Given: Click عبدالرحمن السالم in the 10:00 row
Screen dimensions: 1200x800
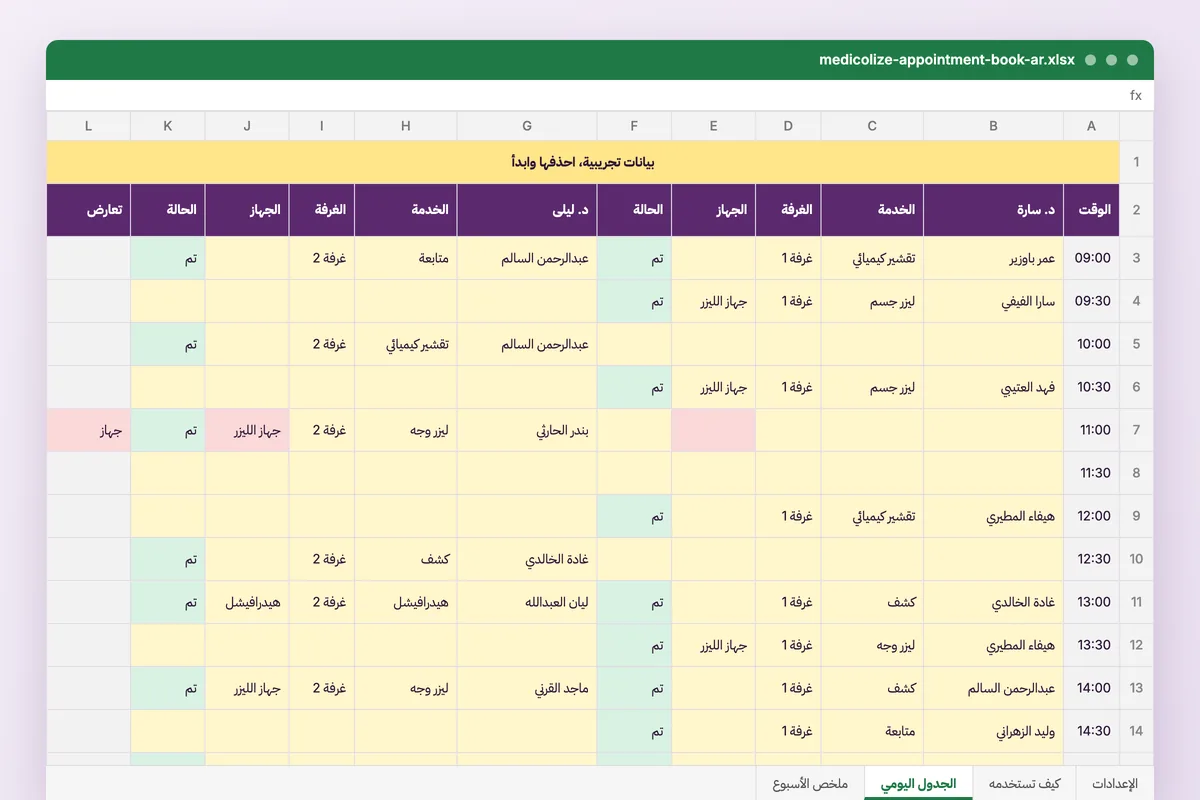Looking at the screenshot, I should pyautogui.click(x=527, y=344).
